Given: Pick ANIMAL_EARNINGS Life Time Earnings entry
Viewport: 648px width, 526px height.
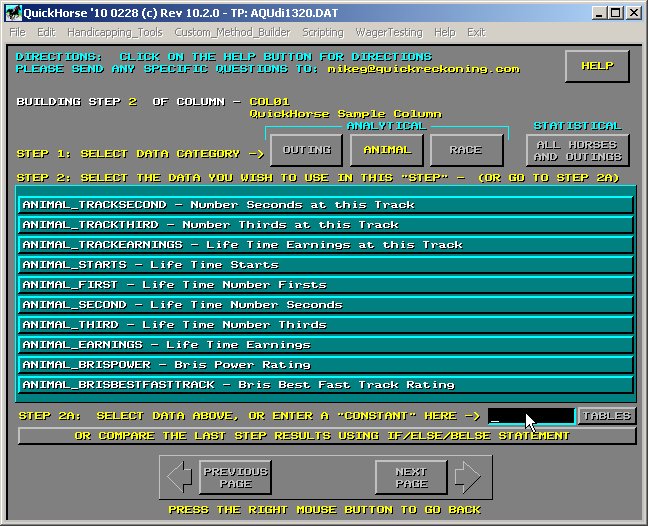Looking at the screenshot, I should 326,345.
